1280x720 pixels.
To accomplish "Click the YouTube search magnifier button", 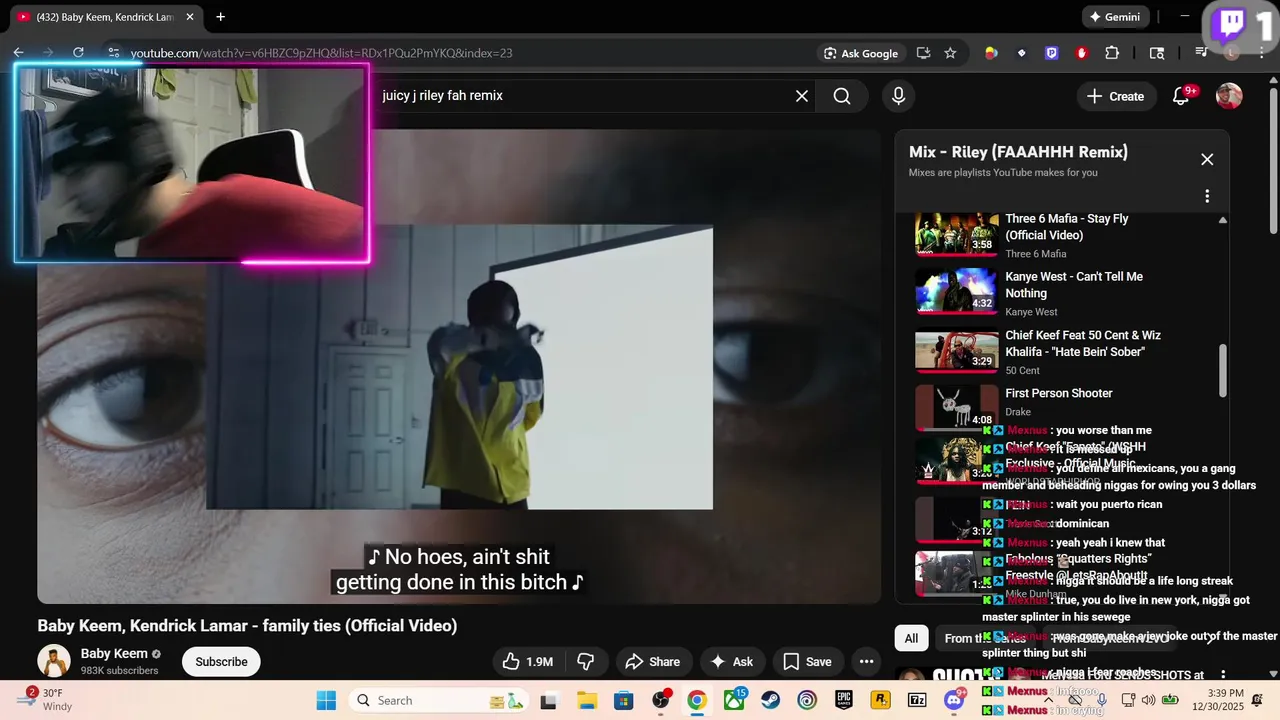I will click(842, 96).
